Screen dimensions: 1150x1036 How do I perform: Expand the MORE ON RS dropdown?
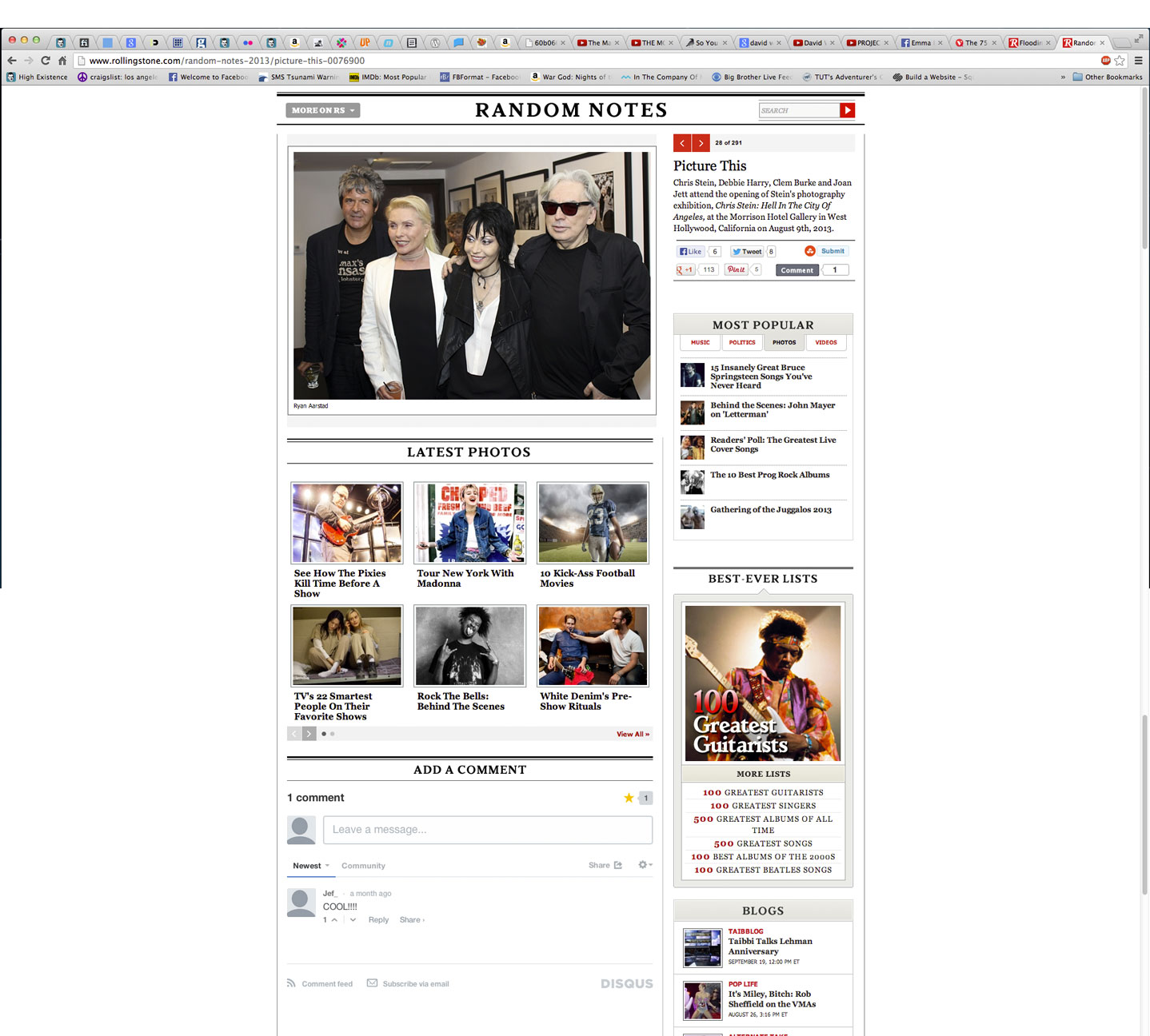(323, 110)
